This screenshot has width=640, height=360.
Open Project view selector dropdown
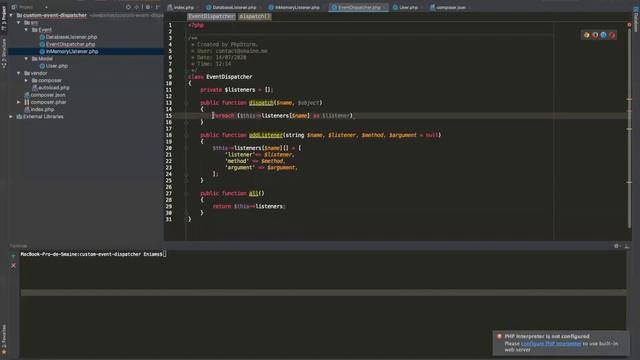click(x=29, y=7)
